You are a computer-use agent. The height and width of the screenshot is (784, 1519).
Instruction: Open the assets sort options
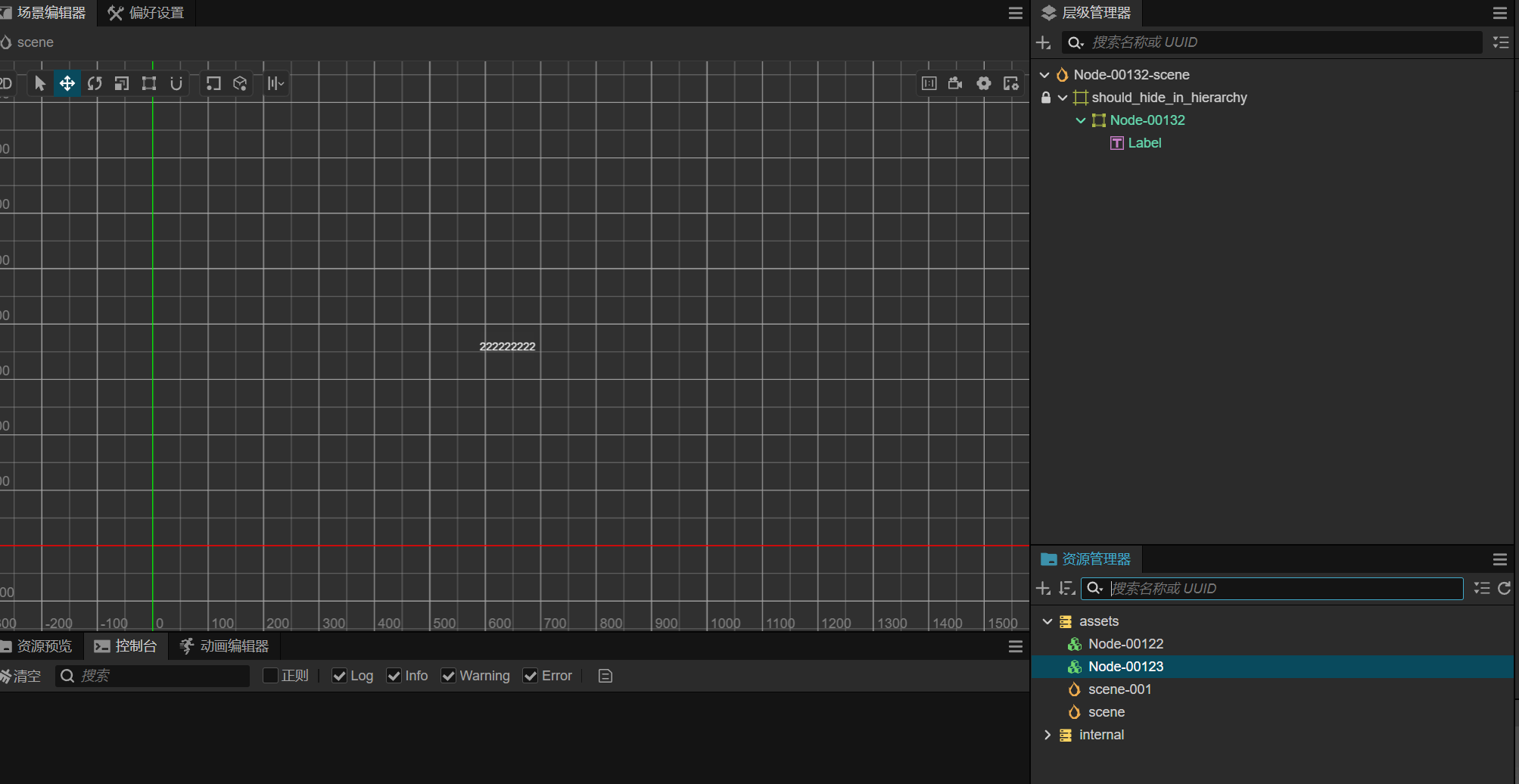1067,588
